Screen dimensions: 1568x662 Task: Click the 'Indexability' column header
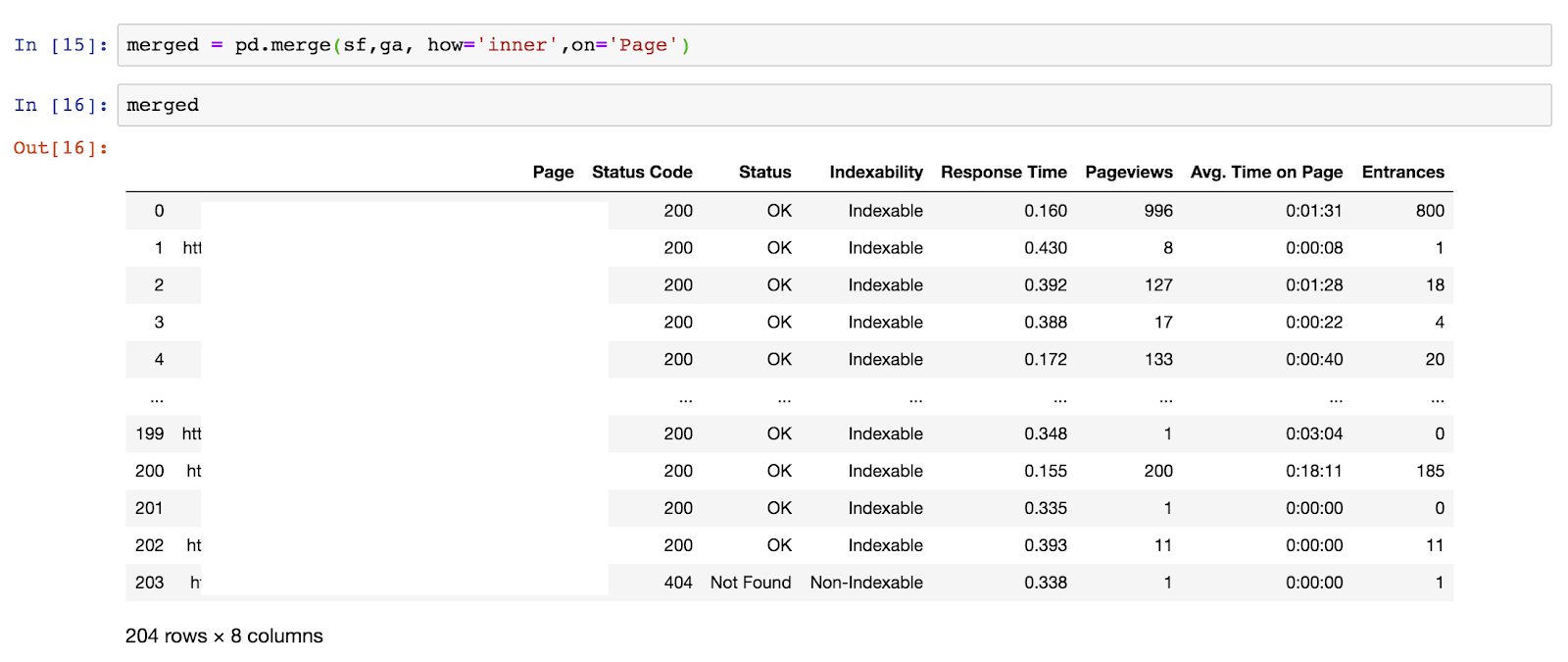[x=875, y=172]
